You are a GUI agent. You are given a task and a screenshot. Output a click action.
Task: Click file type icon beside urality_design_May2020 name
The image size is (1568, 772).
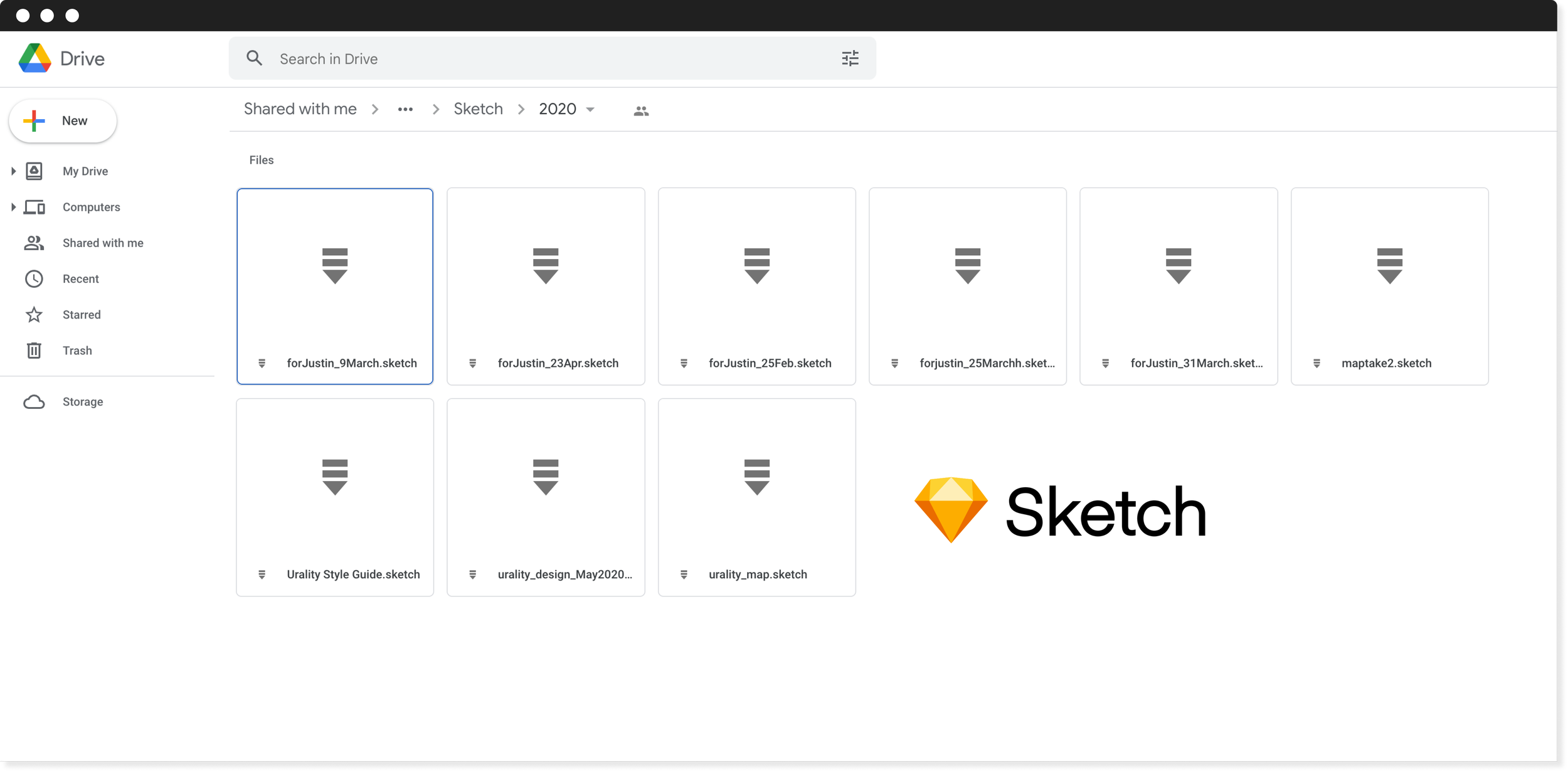tap(473, 574)
